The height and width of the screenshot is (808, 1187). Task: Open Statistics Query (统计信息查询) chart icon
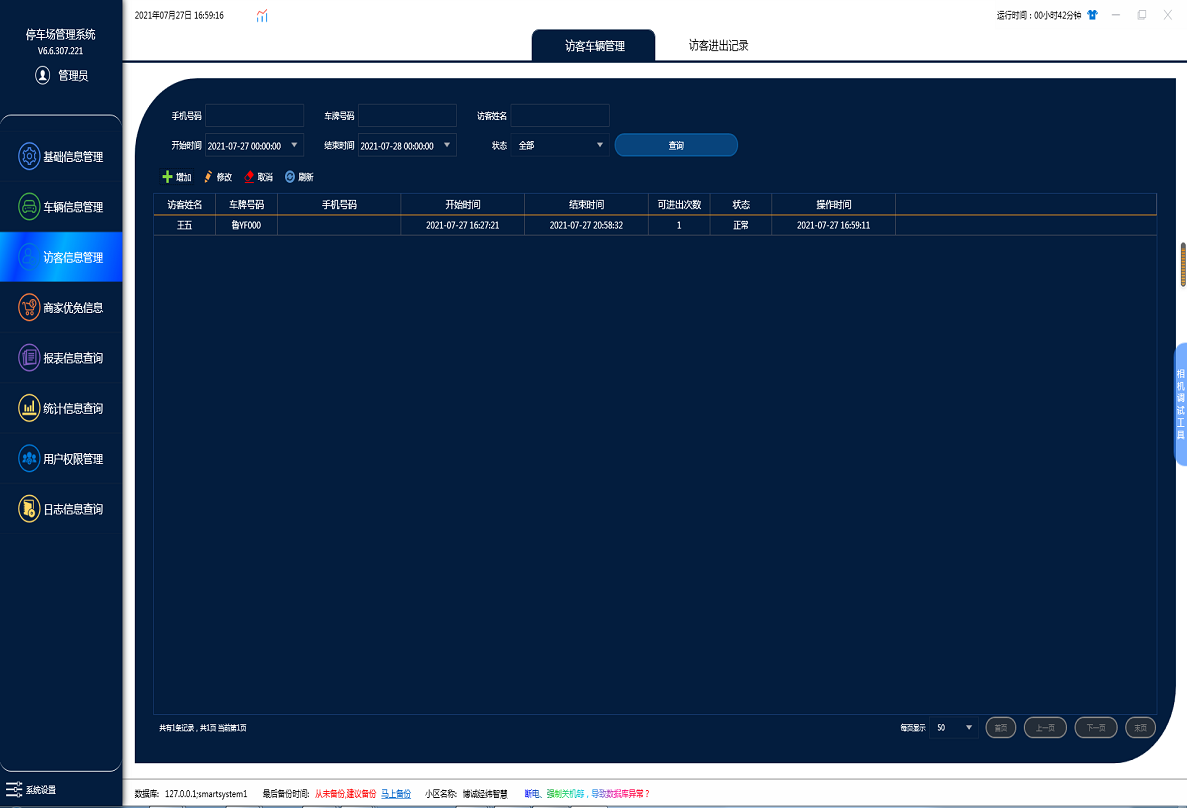pos(29,408)
